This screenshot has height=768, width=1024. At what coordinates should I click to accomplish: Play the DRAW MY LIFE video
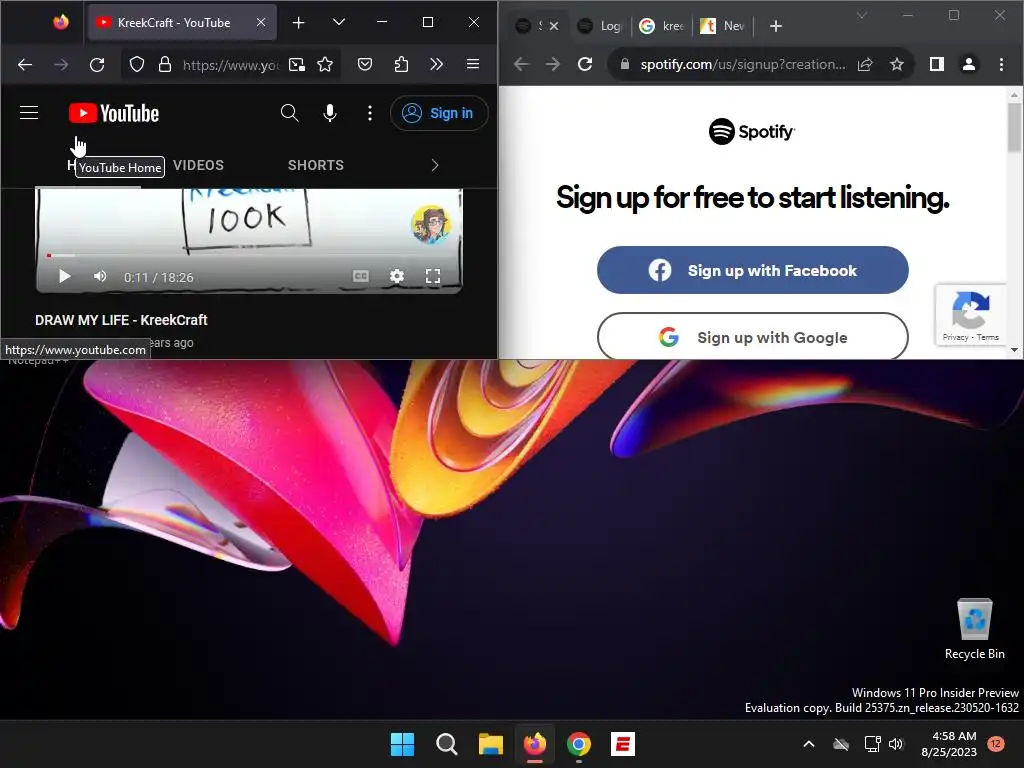click(x=64, y=277)
